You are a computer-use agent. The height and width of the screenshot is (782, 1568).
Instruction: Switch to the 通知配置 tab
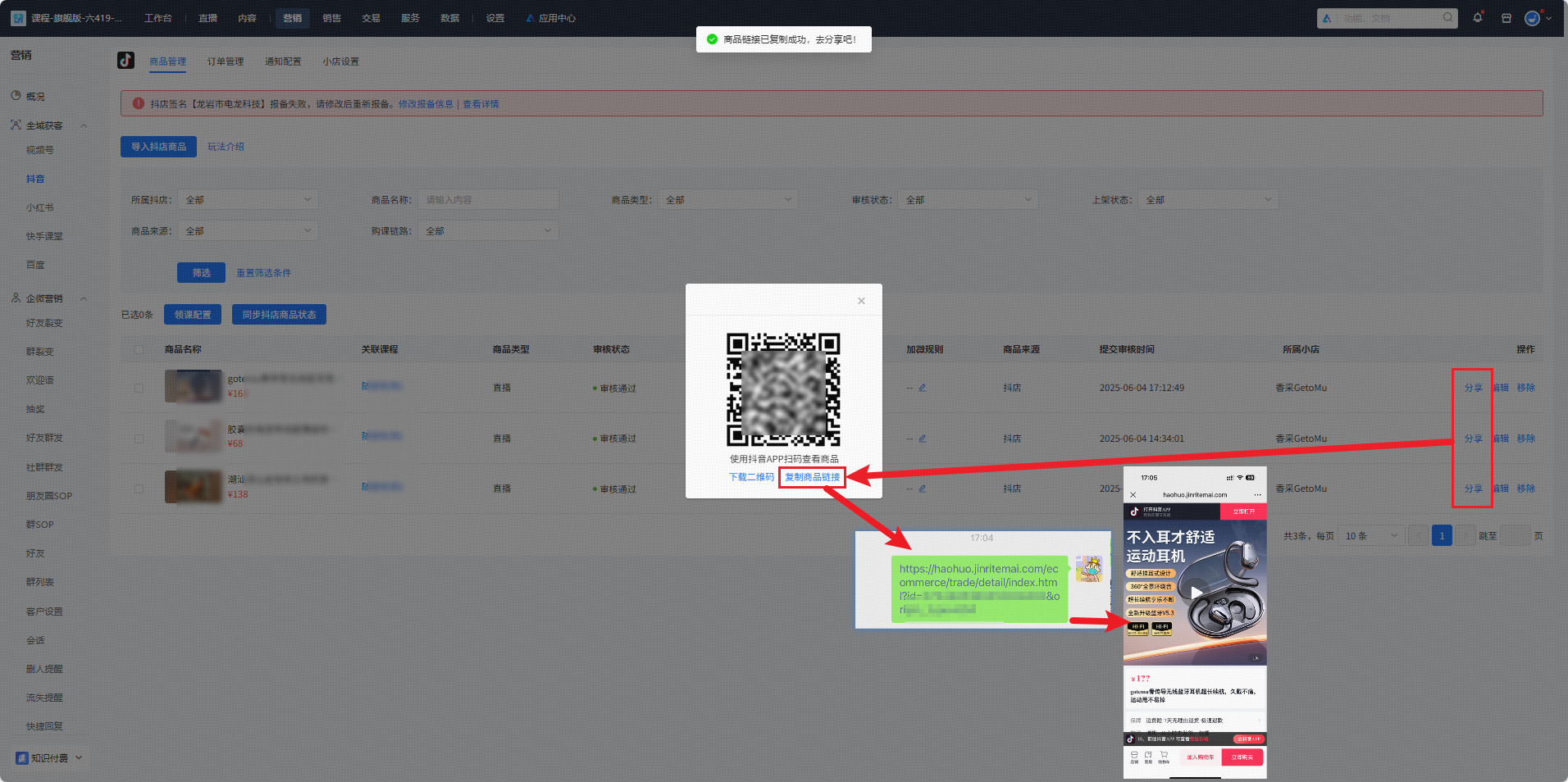click(283, 61)
